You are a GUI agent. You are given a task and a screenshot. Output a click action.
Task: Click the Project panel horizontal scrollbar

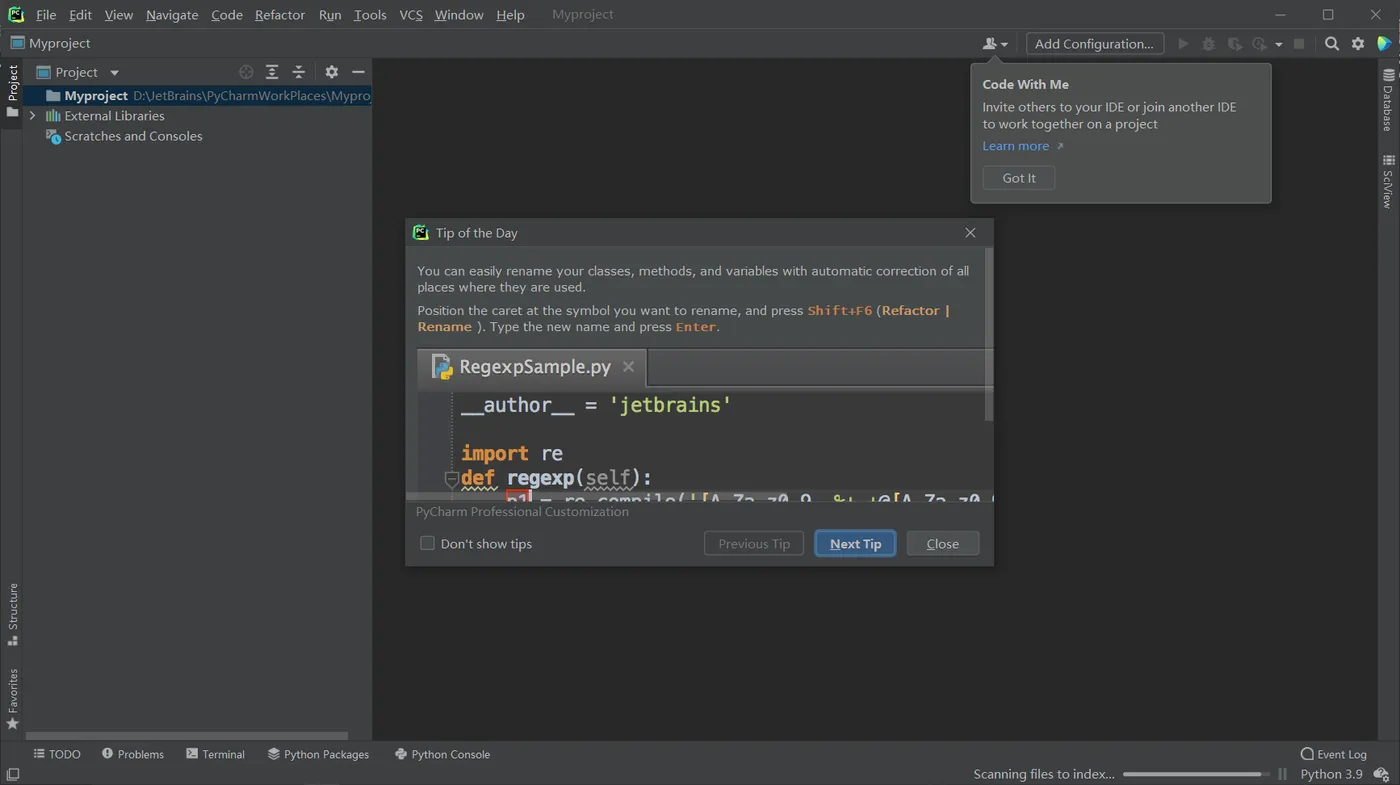(187, 736)
